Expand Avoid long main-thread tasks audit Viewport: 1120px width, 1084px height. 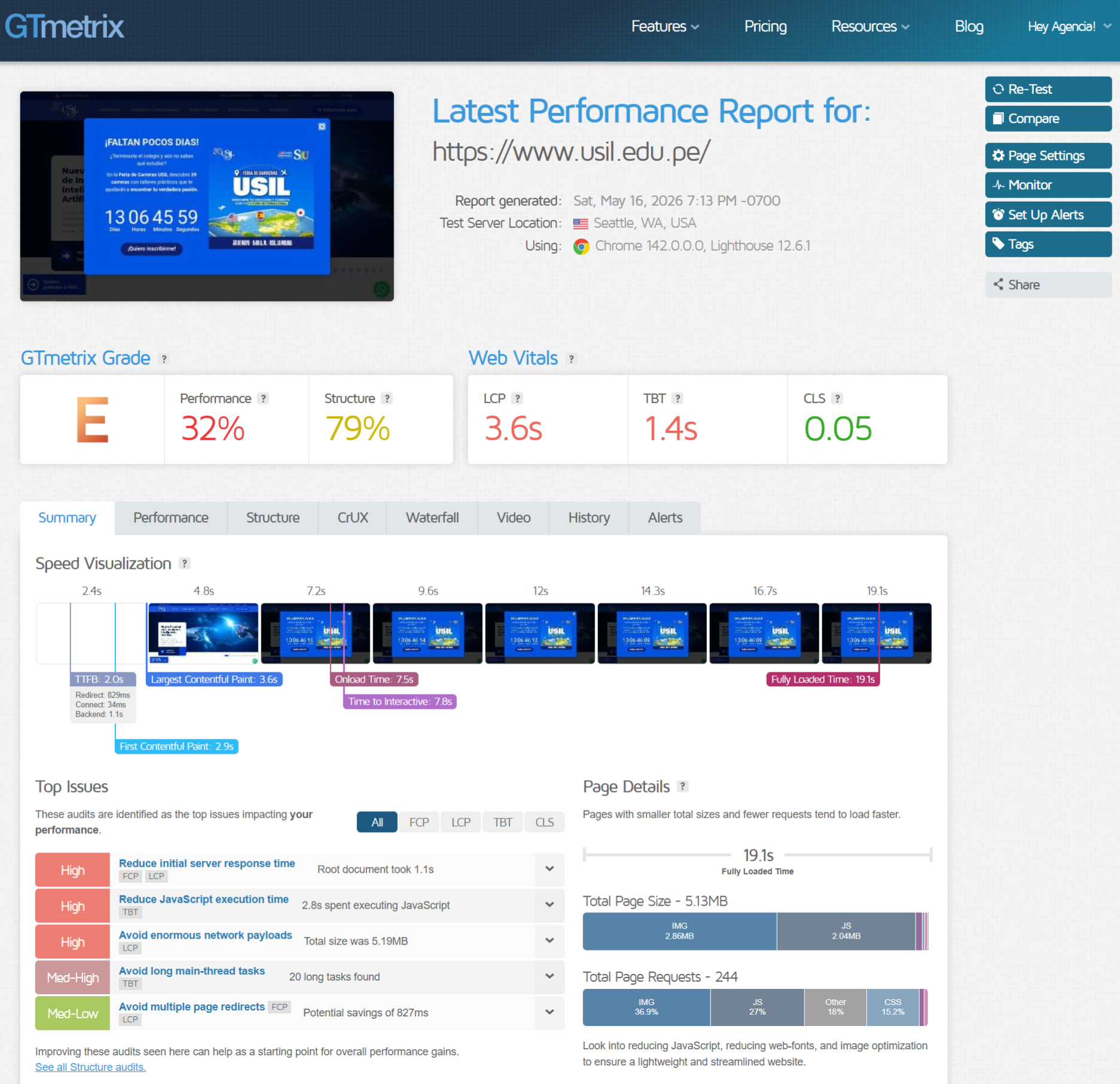coord(550,977)
